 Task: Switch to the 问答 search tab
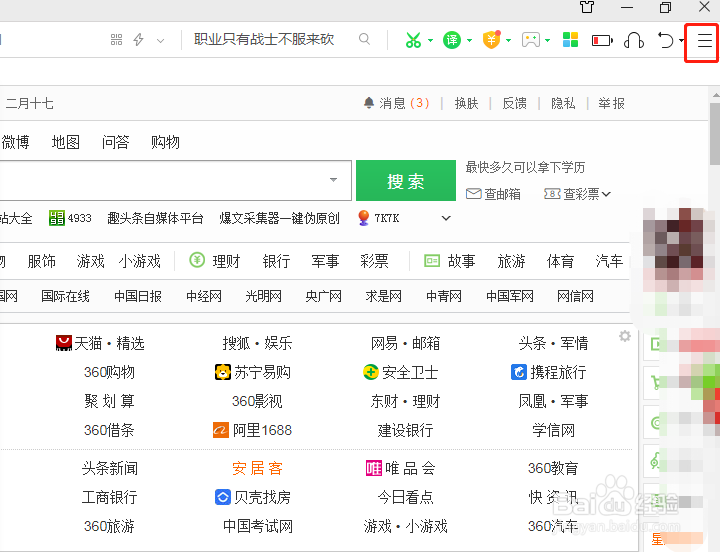(115, 142)
